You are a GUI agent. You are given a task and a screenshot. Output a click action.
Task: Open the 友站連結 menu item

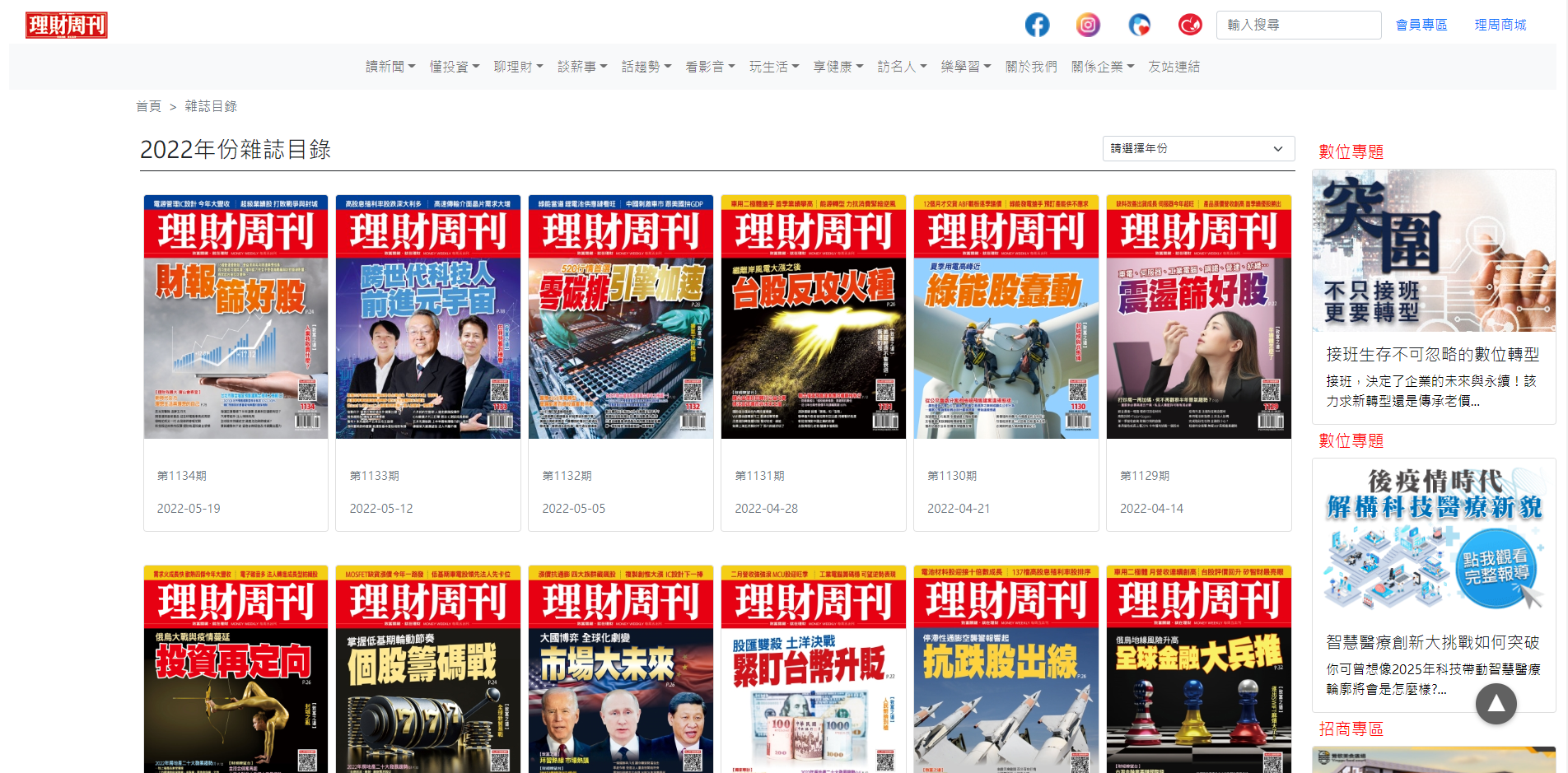pyautogui.click(x=1174, y=67)
